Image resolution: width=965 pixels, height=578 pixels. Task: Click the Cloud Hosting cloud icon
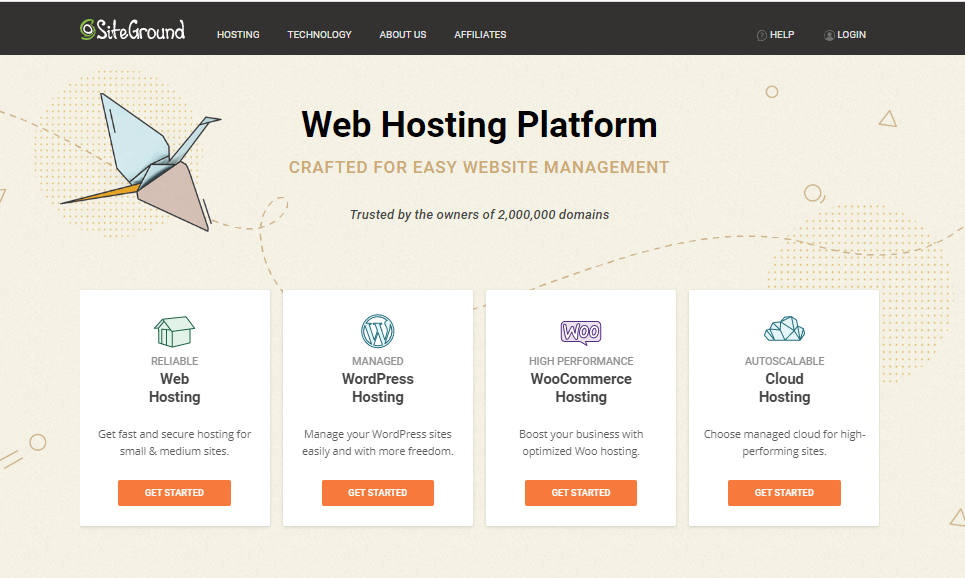coord(784,329)
